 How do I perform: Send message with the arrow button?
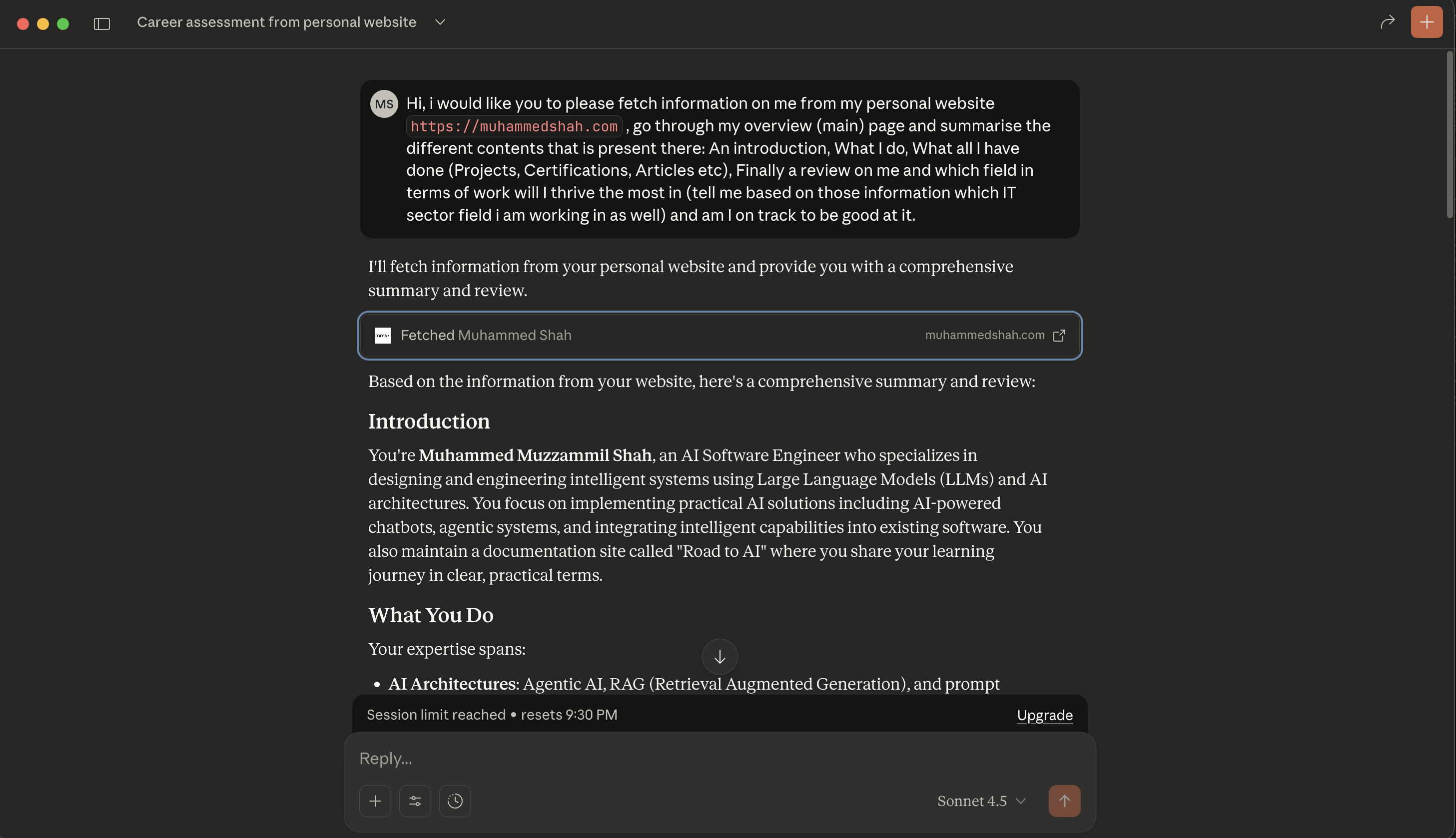coord(1064,801)
